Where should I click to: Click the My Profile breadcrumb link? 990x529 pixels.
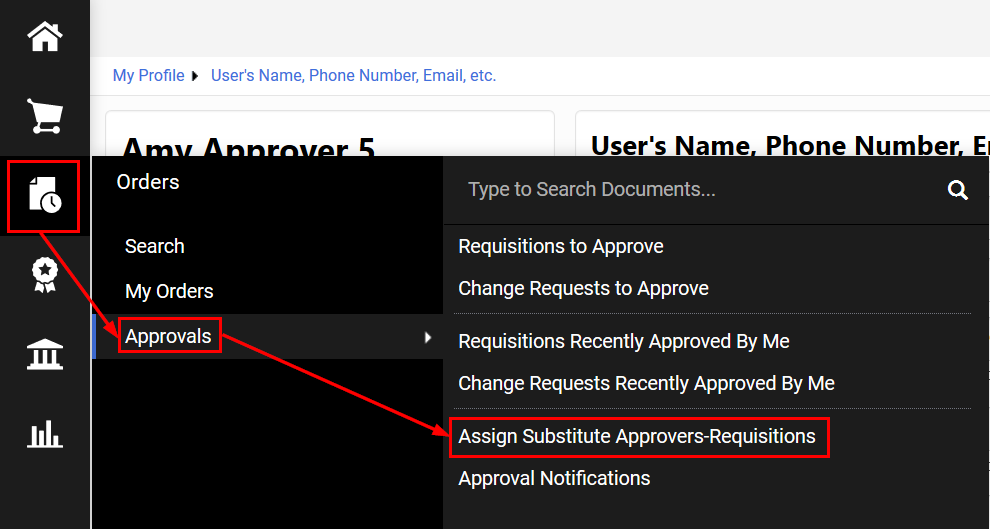[148, 76]
